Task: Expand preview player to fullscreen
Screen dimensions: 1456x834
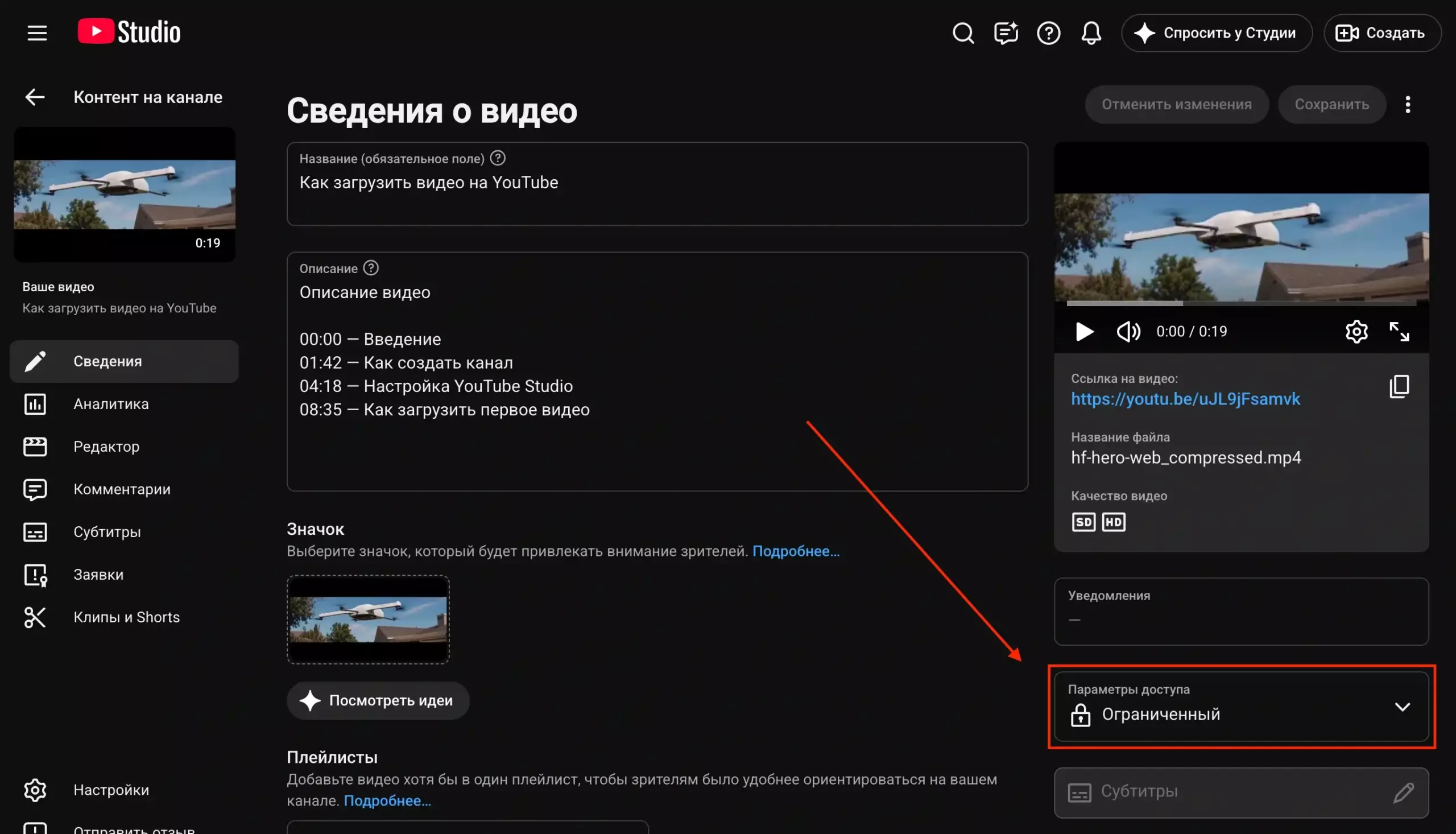Action: tap(1399, 332)
